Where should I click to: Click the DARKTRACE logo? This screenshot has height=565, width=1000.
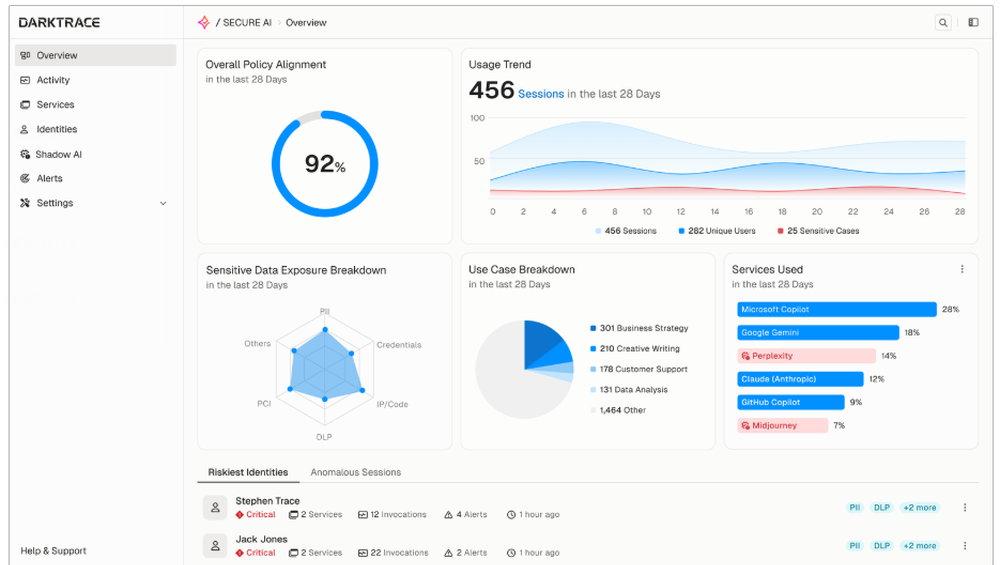(59, 22)
